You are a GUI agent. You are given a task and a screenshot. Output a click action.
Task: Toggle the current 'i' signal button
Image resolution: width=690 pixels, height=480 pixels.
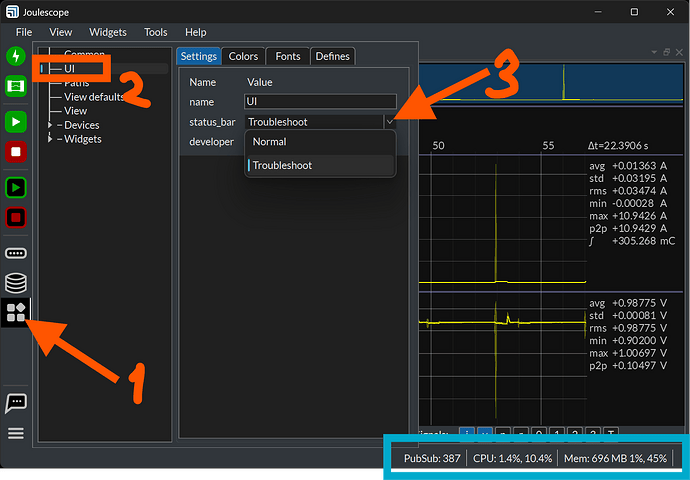[x=467, y=432]
